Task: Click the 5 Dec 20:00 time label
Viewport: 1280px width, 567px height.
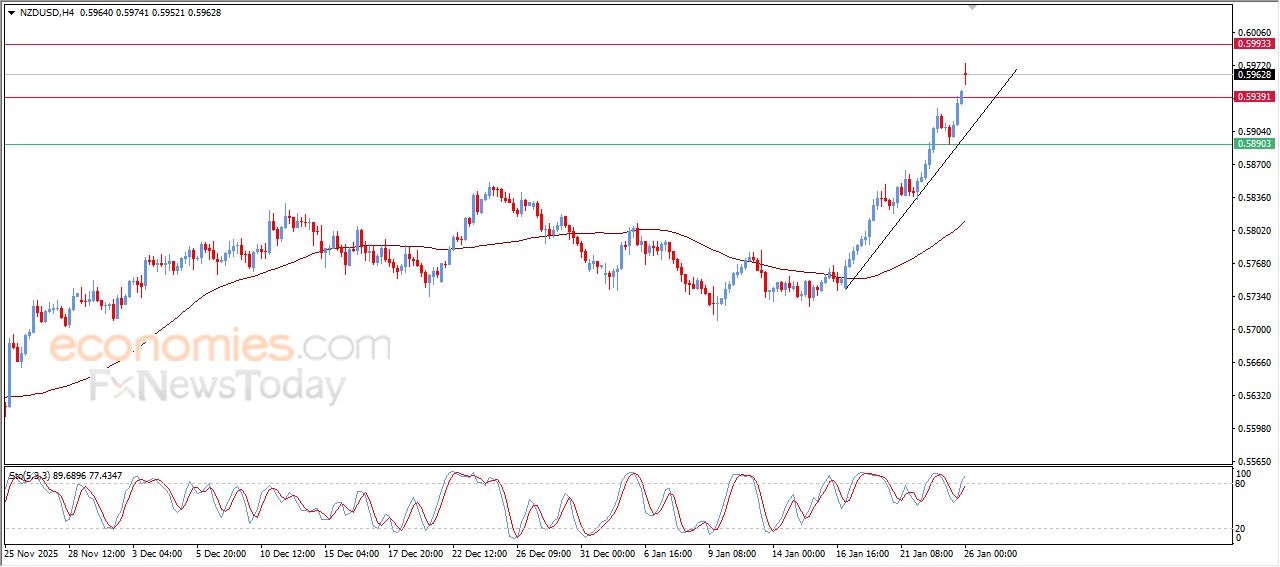Action: pyautogui.click(x=223, y=552)
